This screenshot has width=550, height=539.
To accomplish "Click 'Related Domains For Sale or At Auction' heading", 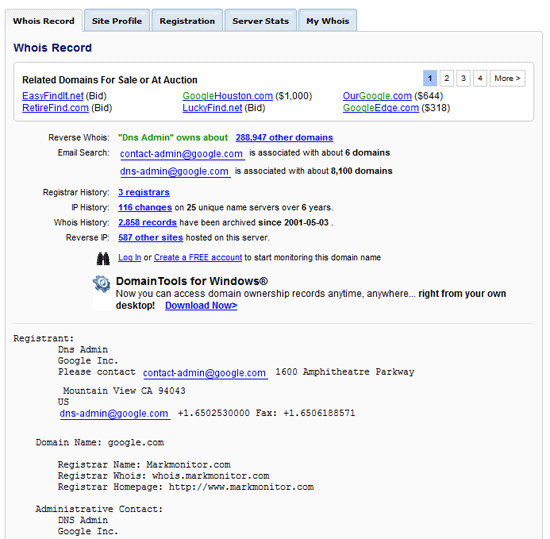I will (x=110, y=80).
